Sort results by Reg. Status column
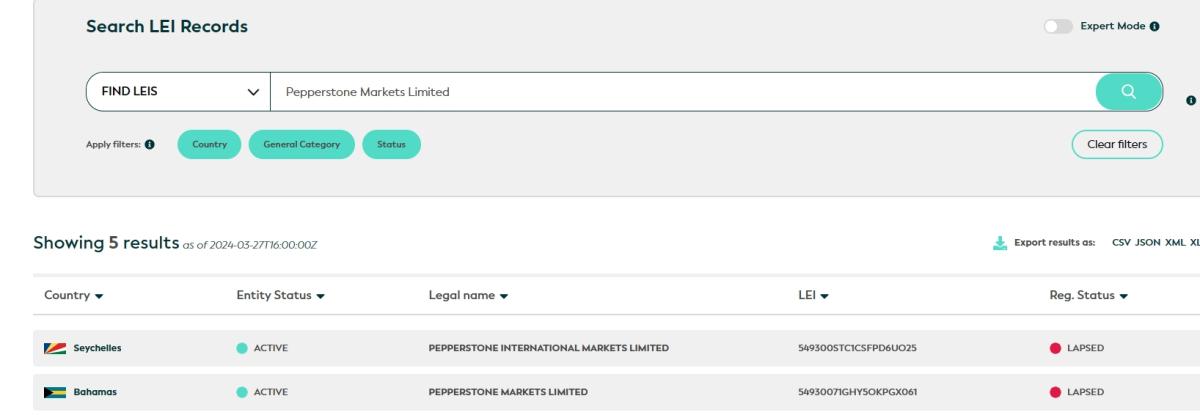This screenshot has width=1200, height=415. (x=1089, y=296)
